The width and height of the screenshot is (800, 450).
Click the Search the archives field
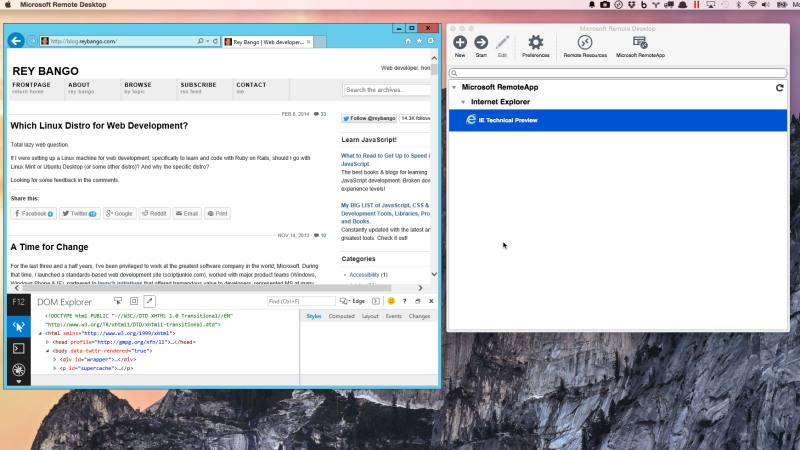(x=387, y=90)
